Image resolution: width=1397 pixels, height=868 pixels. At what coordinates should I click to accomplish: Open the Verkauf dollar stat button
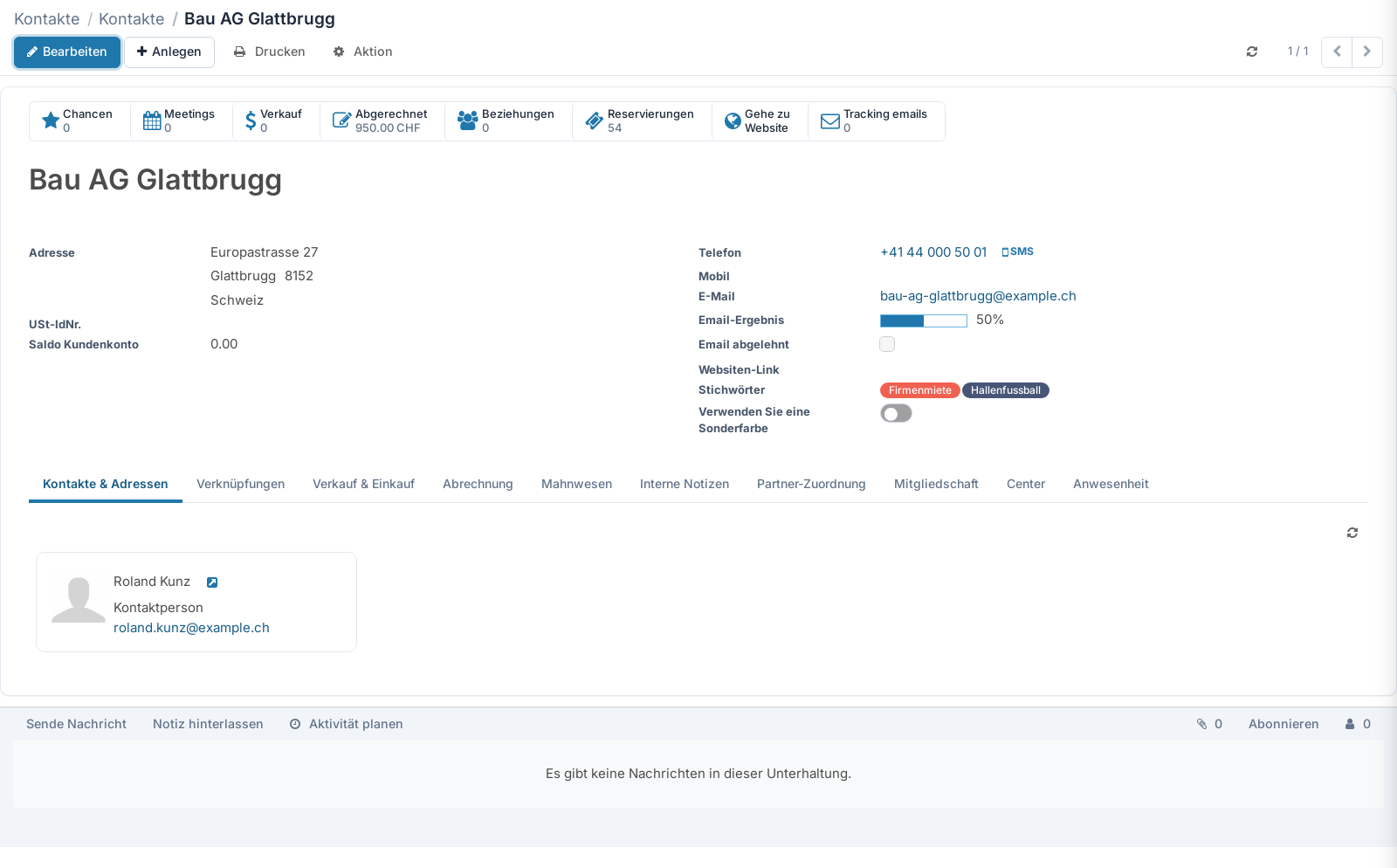pyautogui.click(x=276, y=121)
